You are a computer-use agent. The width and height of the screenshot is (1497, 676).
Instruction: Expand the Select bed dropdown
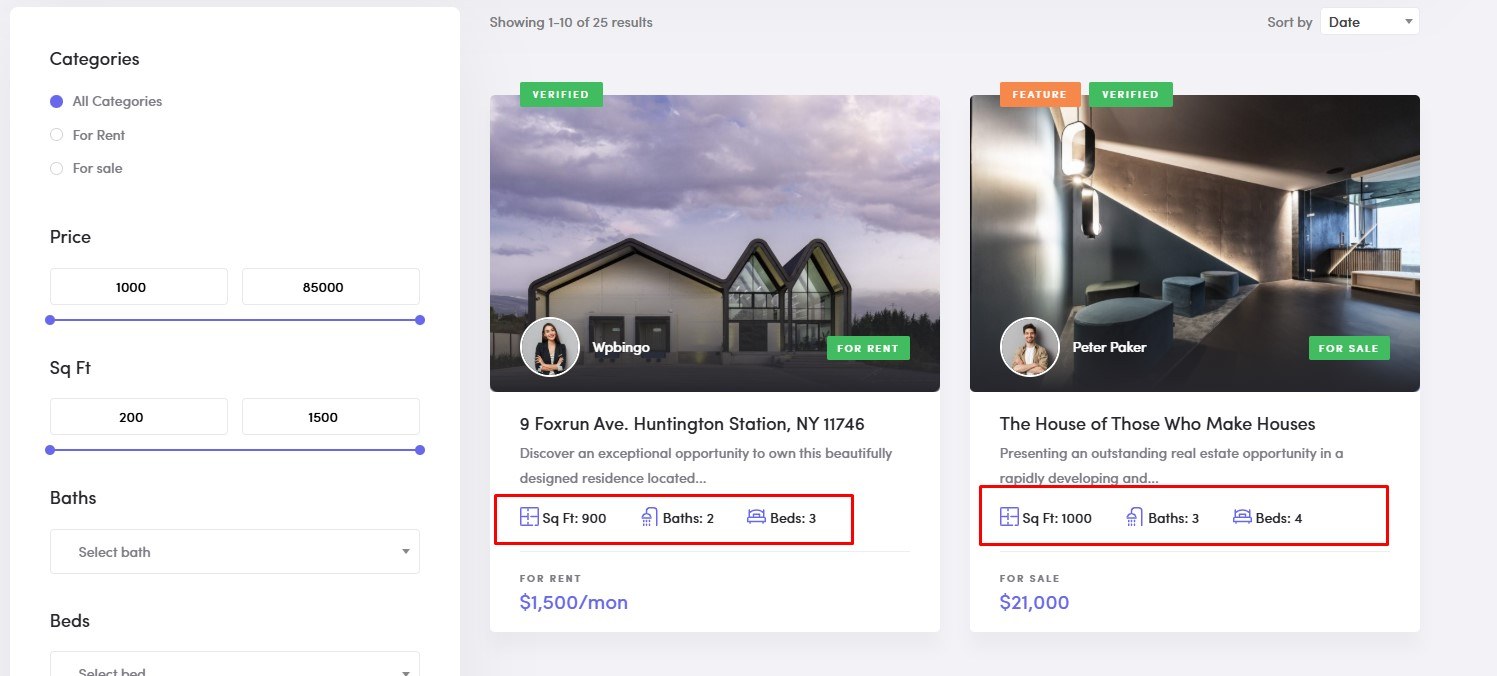[x=235, y=665]
